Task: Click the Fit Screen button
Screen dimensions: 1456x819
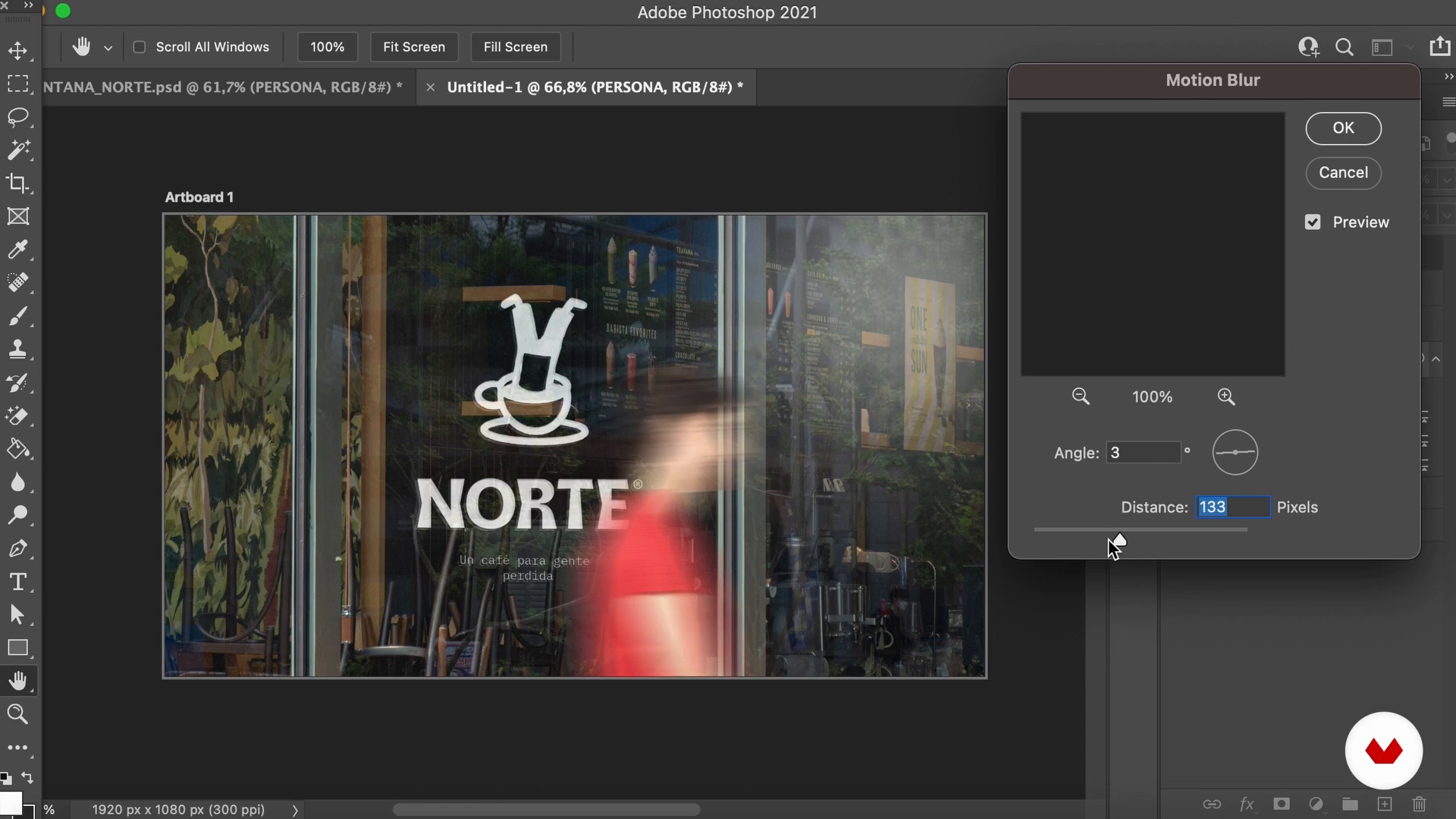Action: (x=414, y=47)
